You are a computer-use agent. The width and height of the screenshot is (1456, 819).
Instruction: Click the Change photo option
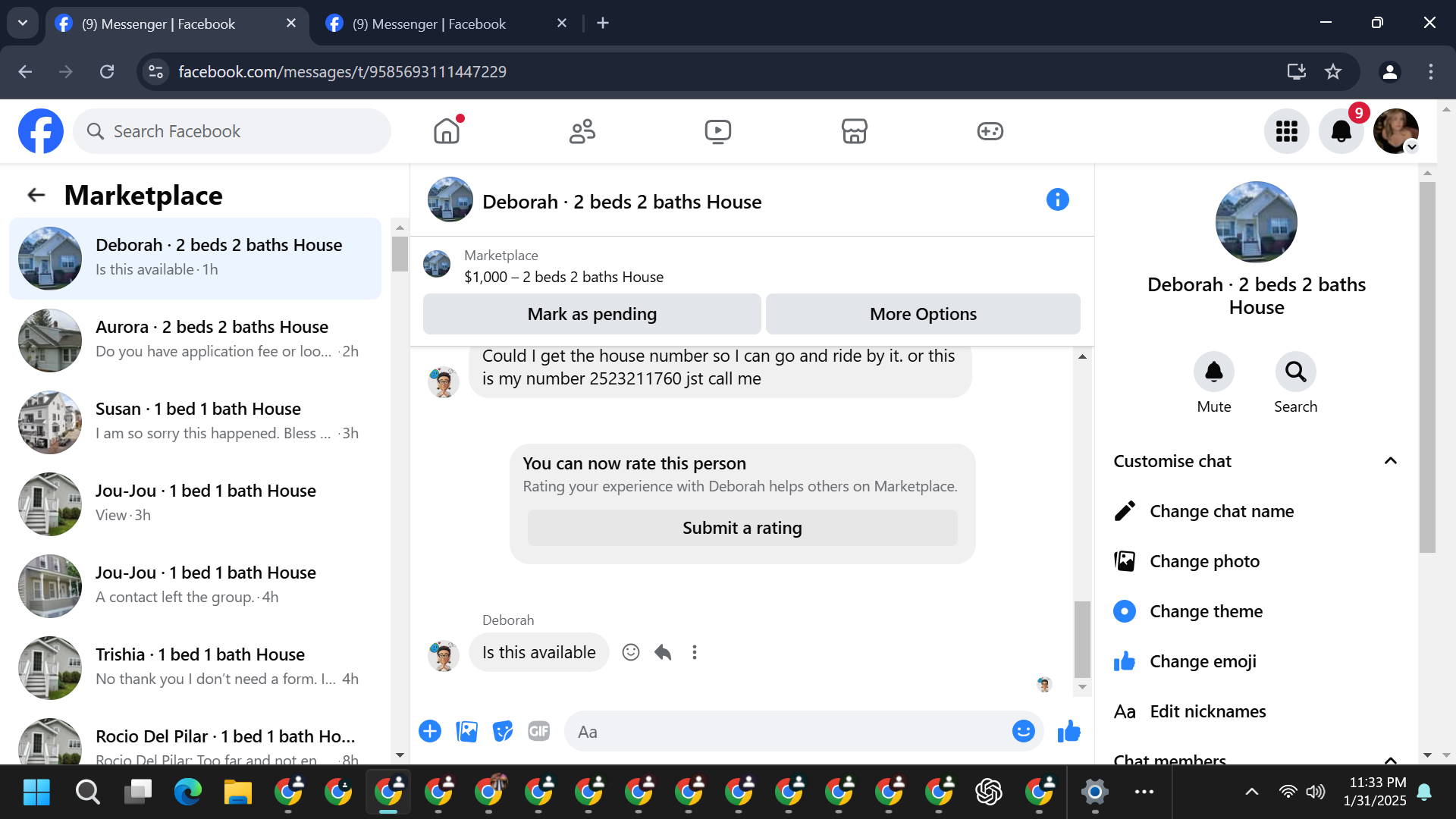click(1257, 561)
